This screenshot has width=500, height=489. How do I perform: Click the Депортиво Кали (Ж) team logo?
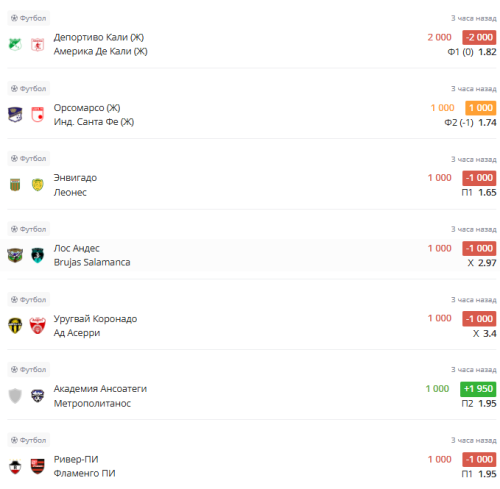click(15, 44)
